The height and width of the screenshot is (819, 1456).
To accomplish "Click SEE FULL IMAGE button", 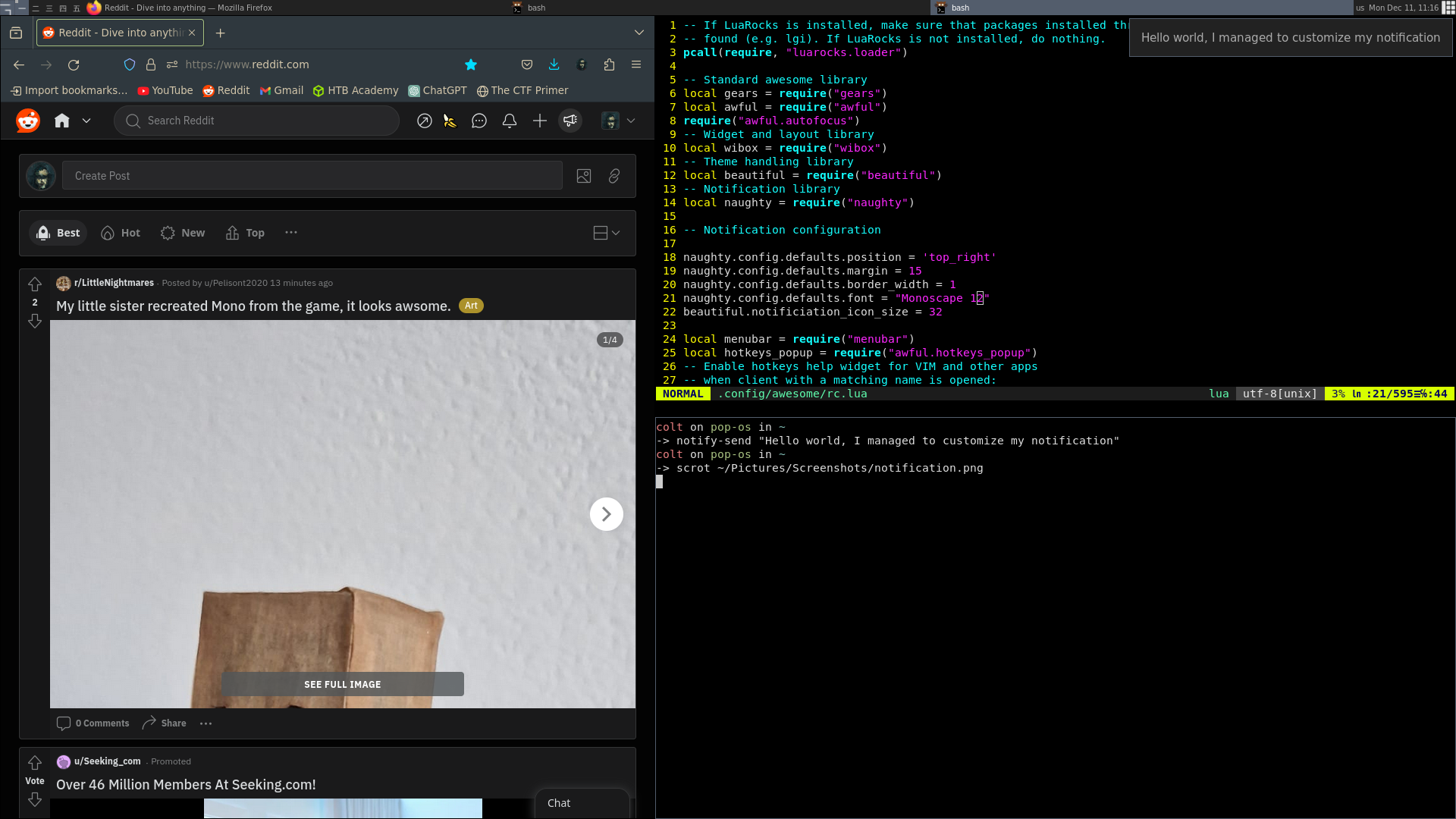I will pyautogui.click(x=342, y=683).
